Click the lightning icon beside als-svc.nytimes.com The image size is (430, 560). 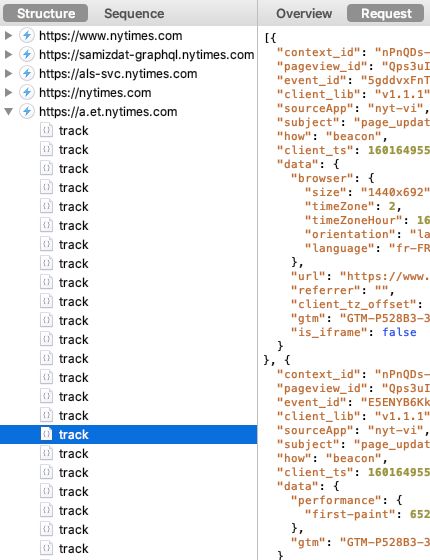(x=27, y=74)
